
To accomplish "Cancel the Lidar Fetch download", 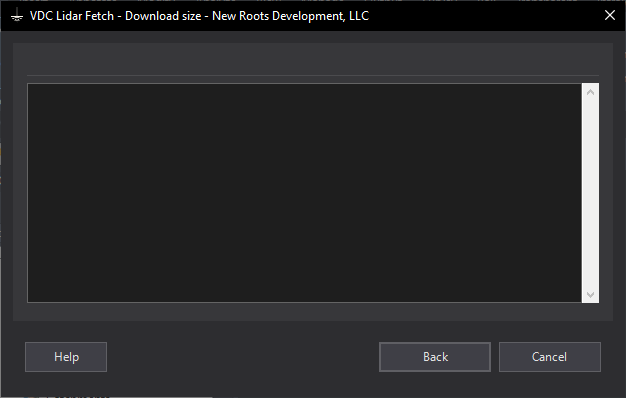I will tap(550, 357).
